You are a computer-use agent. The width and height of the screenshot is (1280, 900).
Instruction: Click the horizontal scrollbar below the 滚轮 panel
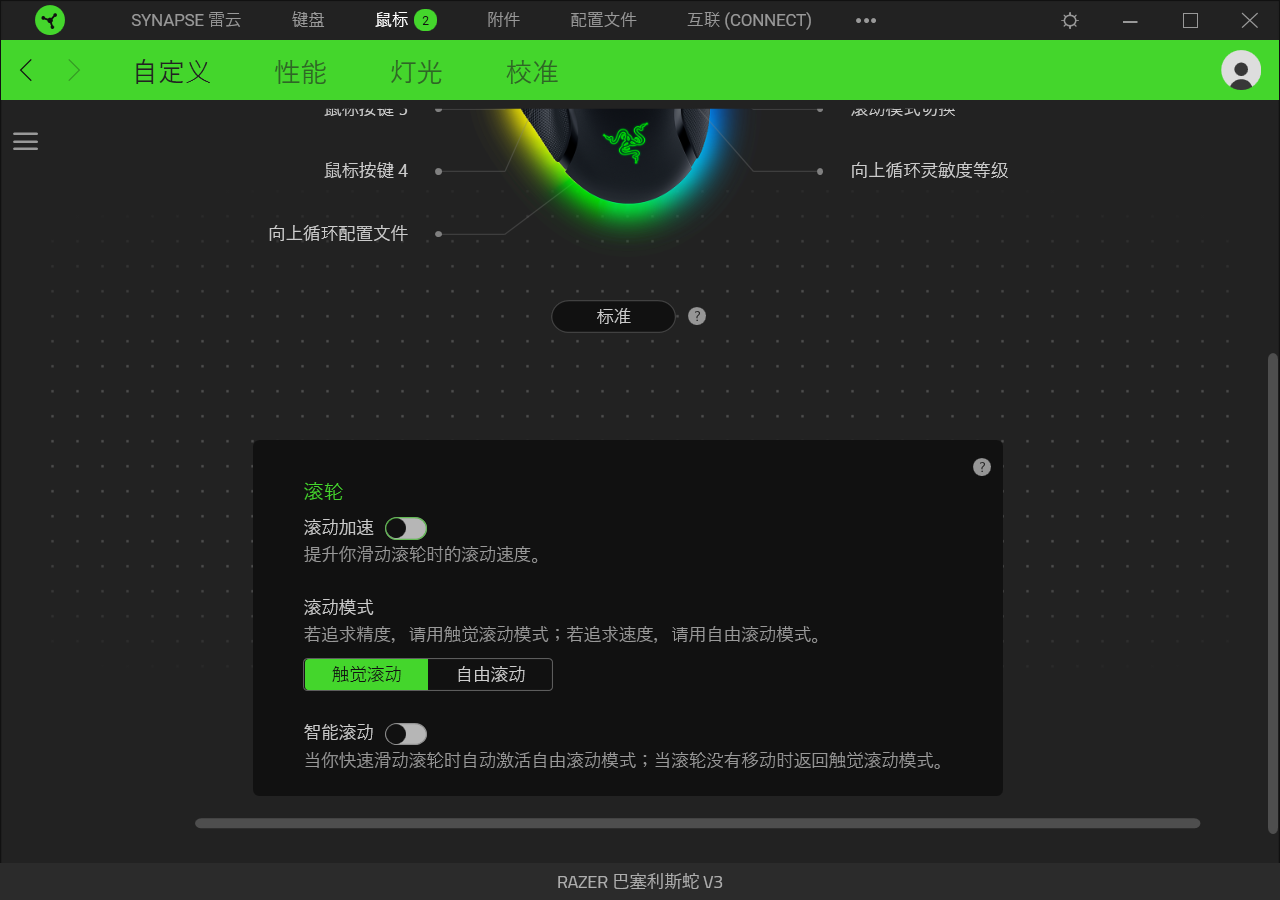(x=698, y=824)
